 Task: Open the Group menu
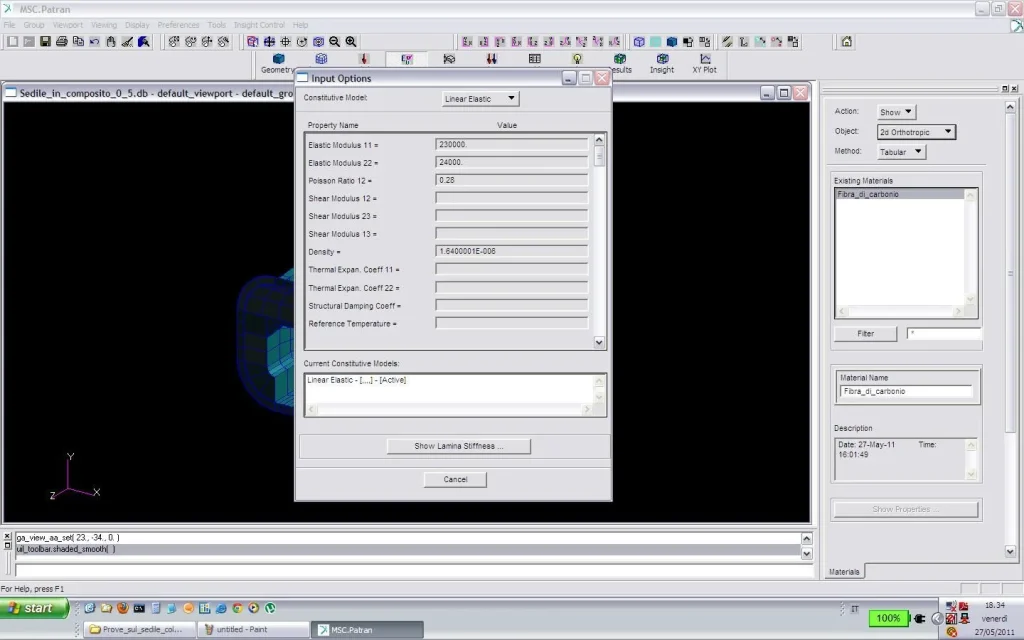pyautogui.click(x=34, y=25)
